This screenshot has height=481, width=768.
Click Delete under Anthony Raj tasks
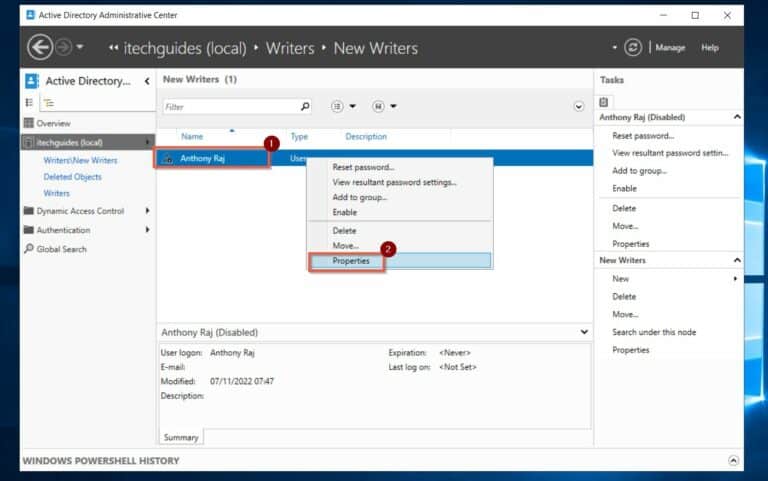[x=624, y=209]
